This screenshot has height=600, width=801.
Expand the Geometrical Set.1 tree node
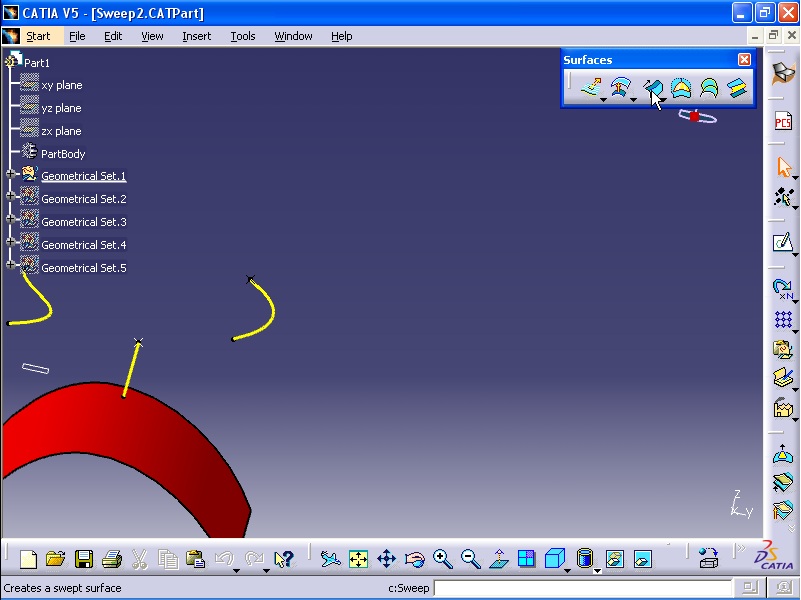tap(8, 175)
